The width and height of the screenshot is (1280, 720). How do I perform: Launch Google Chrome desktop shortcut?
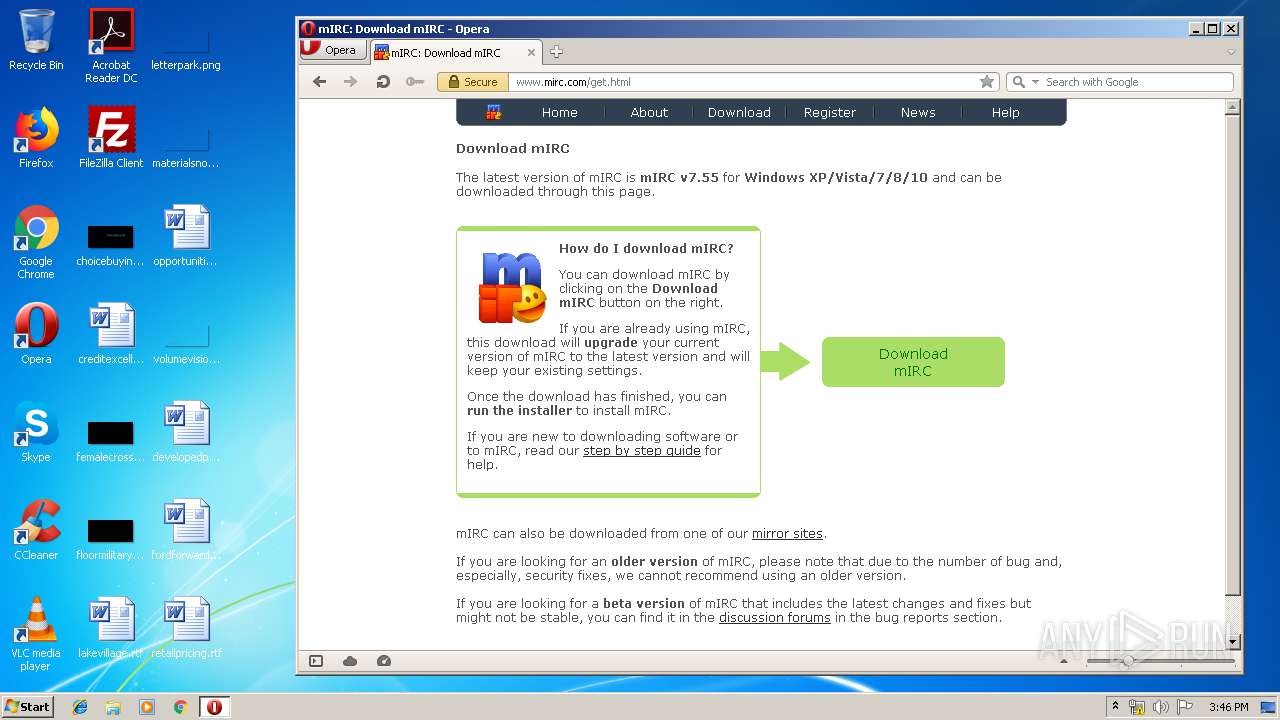pos(36,242)
